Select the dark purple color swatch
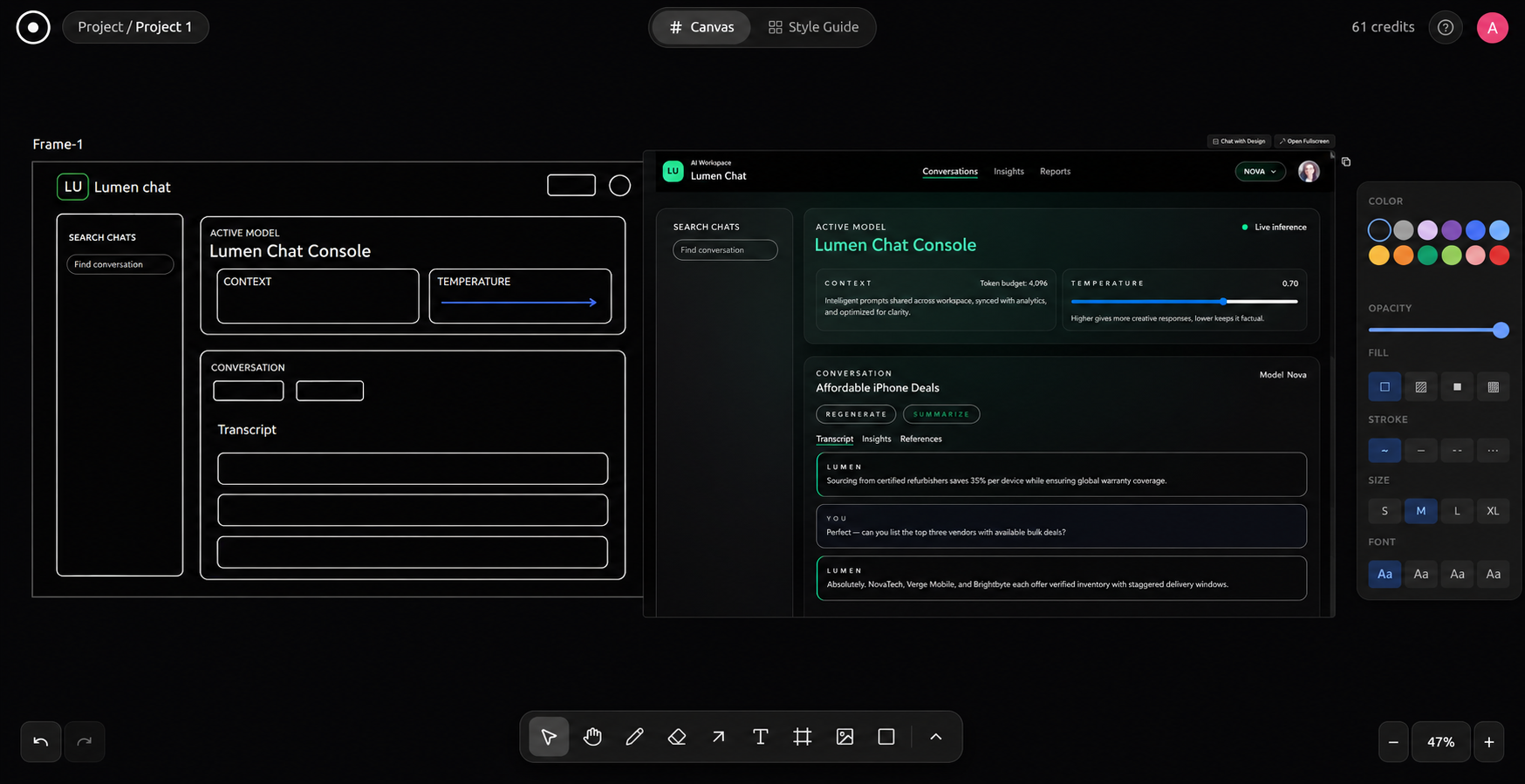Image resolution: width=1525 pixels, height=784 pixels. pyautogui.click(x=1451, y=230)
